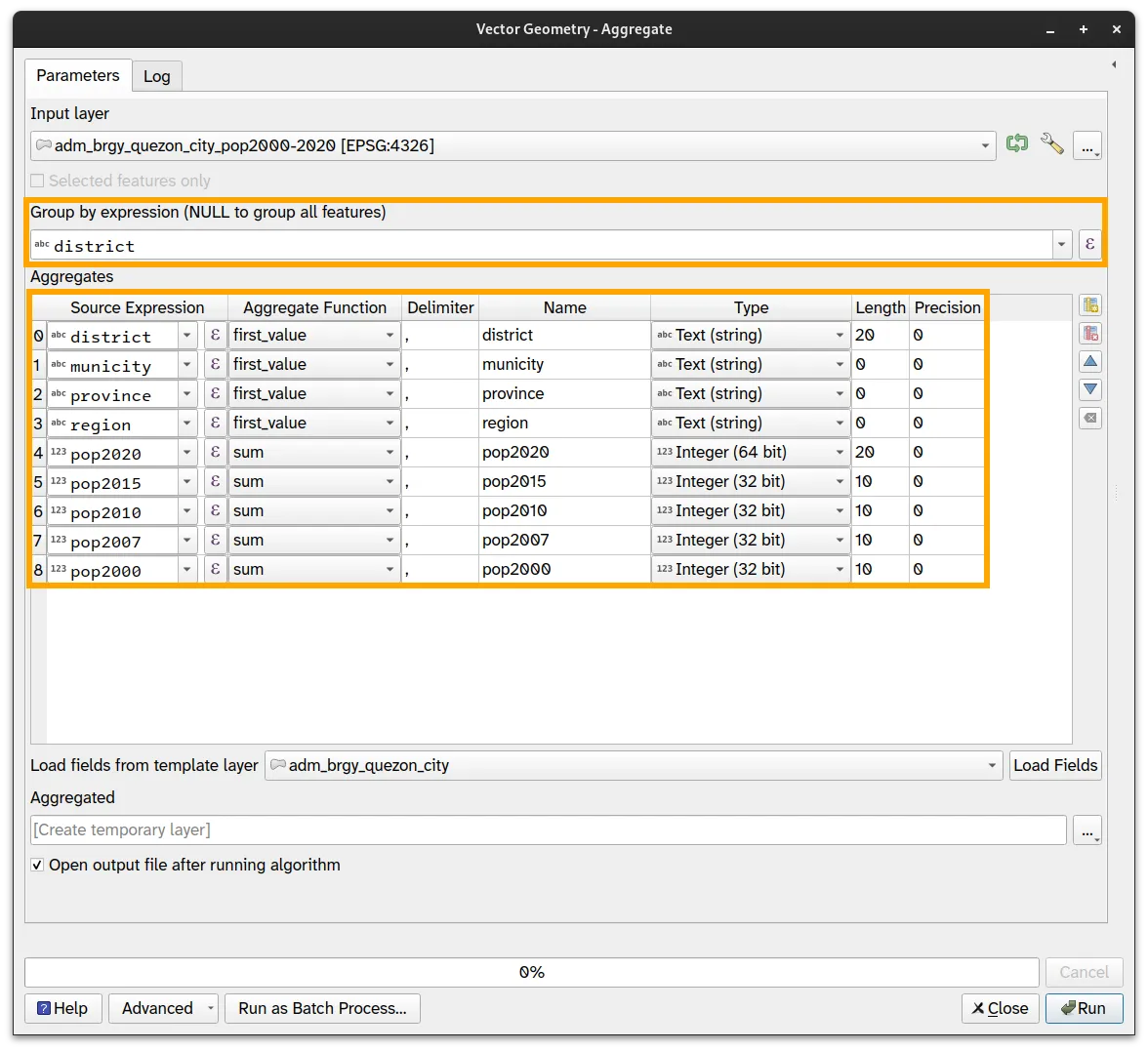Move the selected aggregate up

tap(1090, 361)
